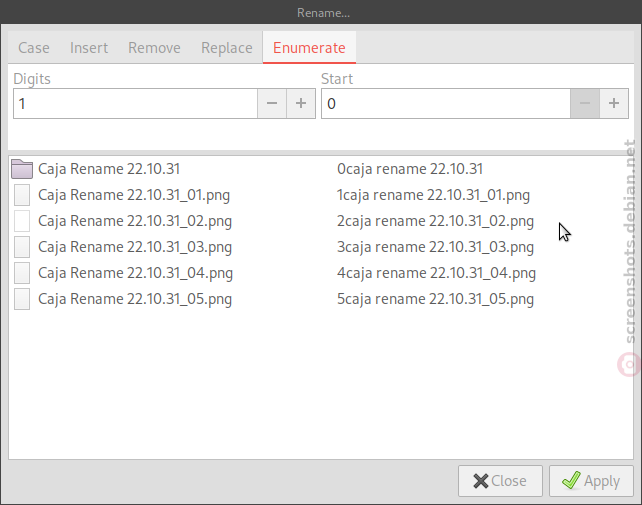Click new name 3caja rename 22.10.31_03.png
The image size is (642, 505).
(435, 247)
